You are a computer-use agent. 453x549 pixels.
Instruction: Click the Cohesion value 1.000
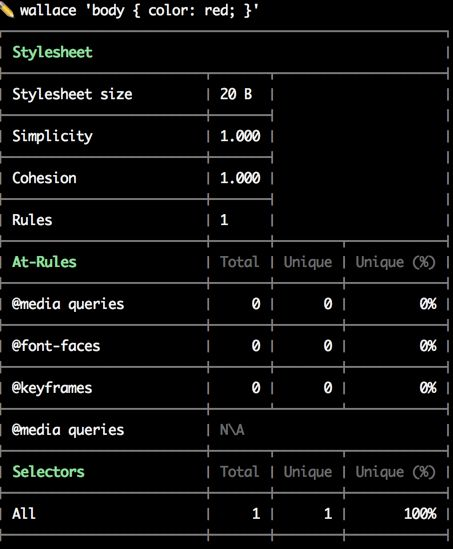pos(240,178)
